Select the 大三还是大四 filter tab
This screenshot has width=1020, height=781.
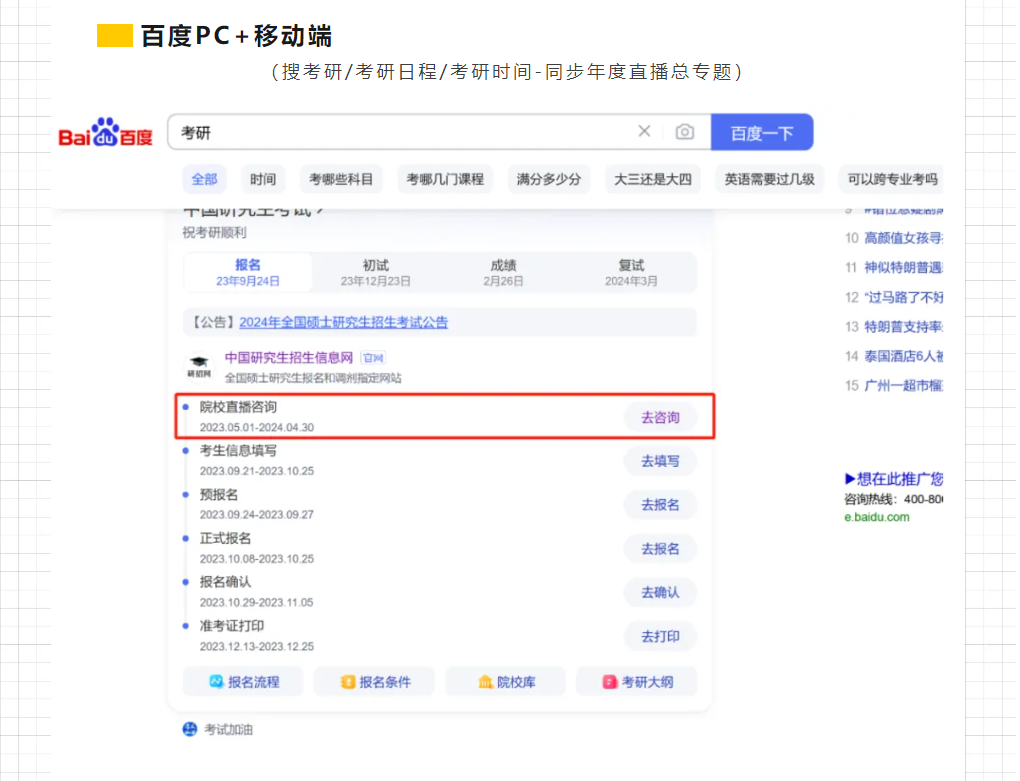652,179
